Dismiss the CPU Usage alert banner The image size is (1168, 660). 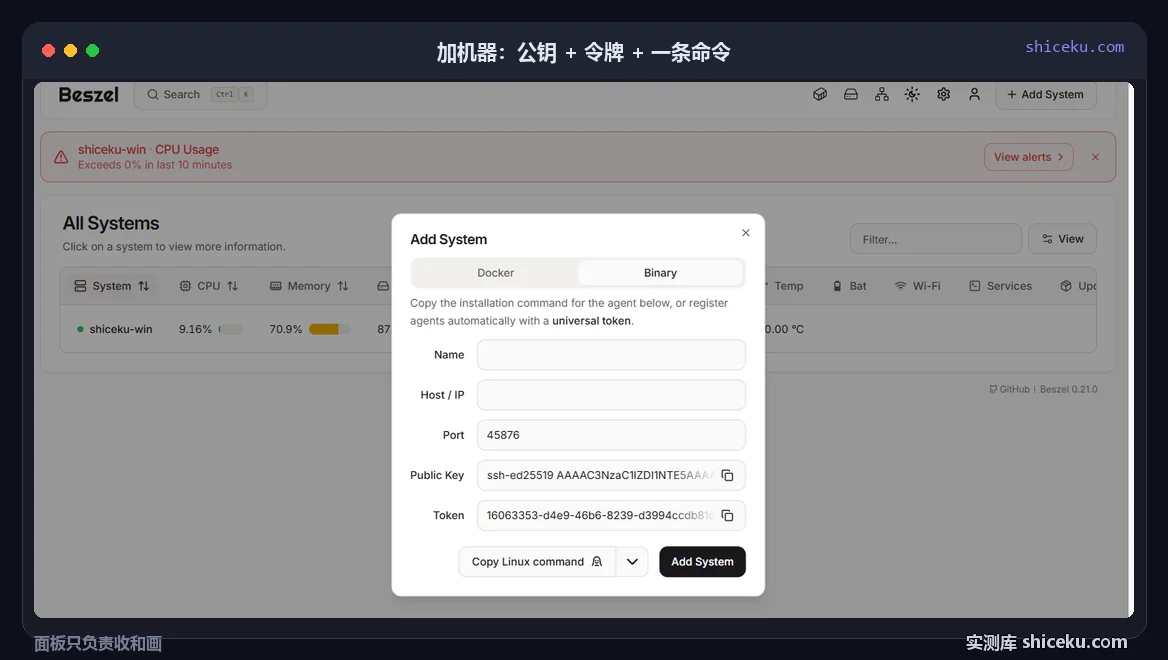(x=1095, y=157)
